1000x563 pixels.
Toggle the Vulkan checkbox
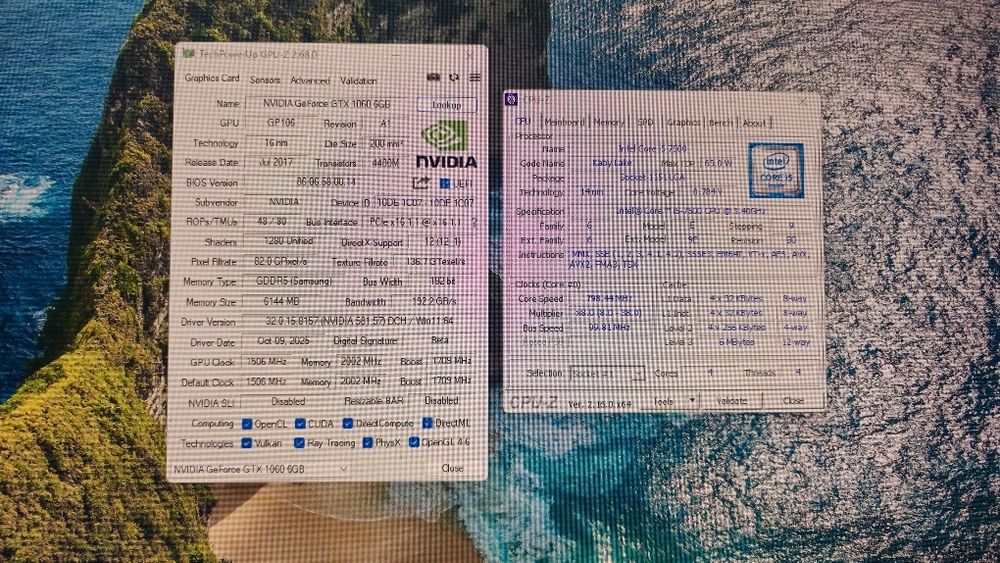pyautogui.click(x=246, y=442)
